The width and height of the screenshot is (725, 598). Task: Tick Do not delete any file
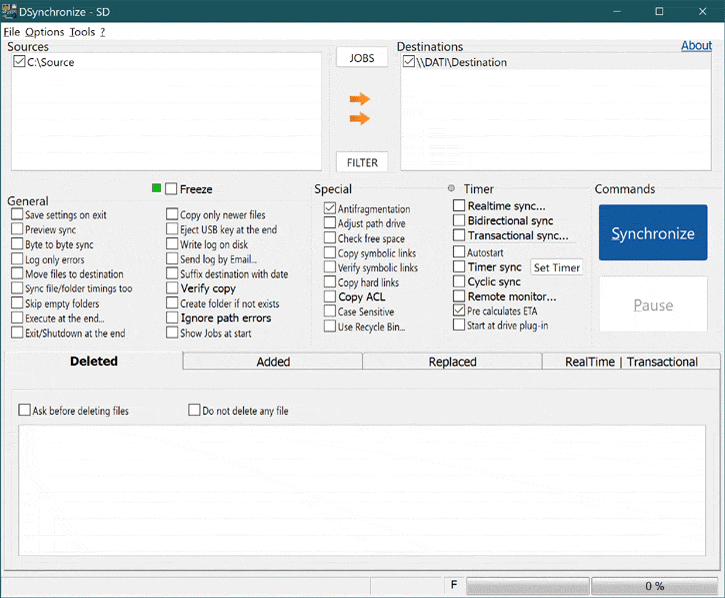pos(194,410)
